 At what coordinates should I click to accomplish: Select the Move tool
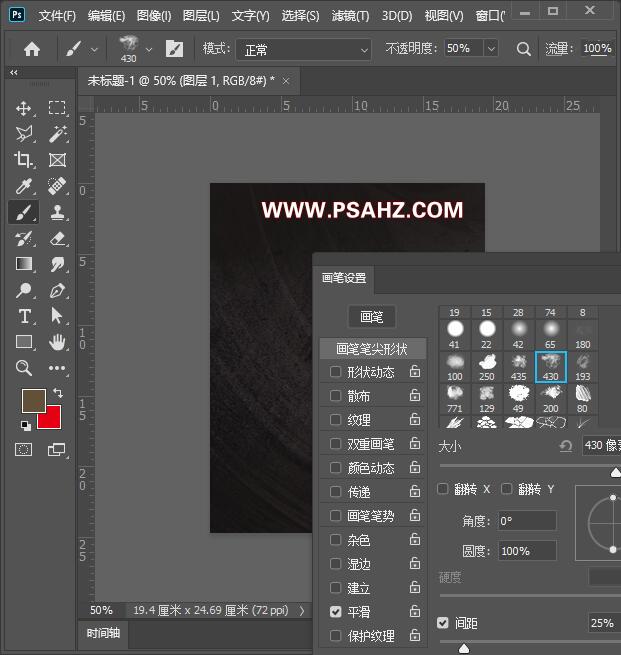pyautogui.click(x=23, y=108)
